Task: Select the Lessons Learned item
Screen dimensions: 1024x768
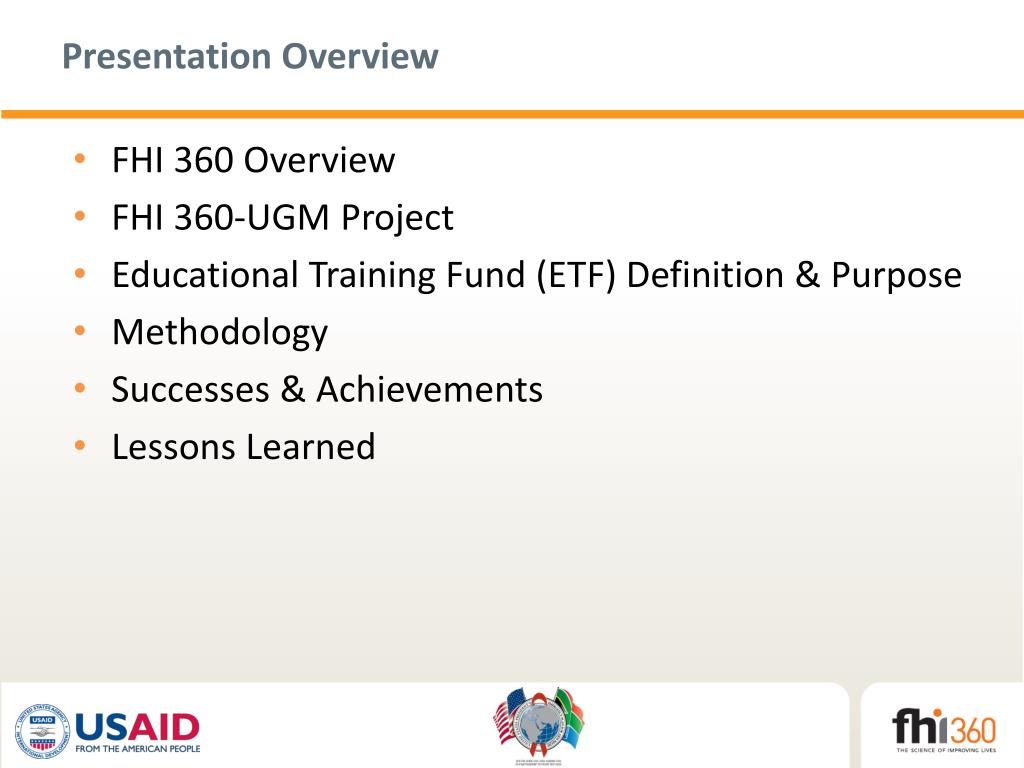Action: 243,447
